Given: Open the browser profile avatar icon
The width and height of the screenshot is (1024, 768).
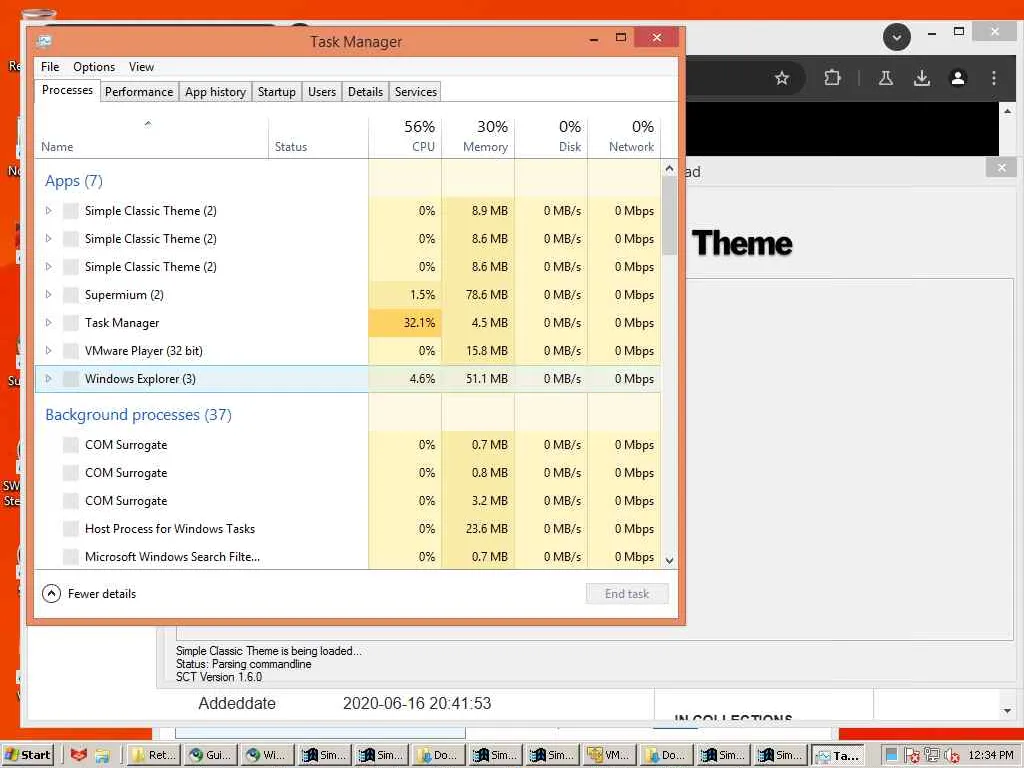Looking at the screenshot, I should click(957, 78).
